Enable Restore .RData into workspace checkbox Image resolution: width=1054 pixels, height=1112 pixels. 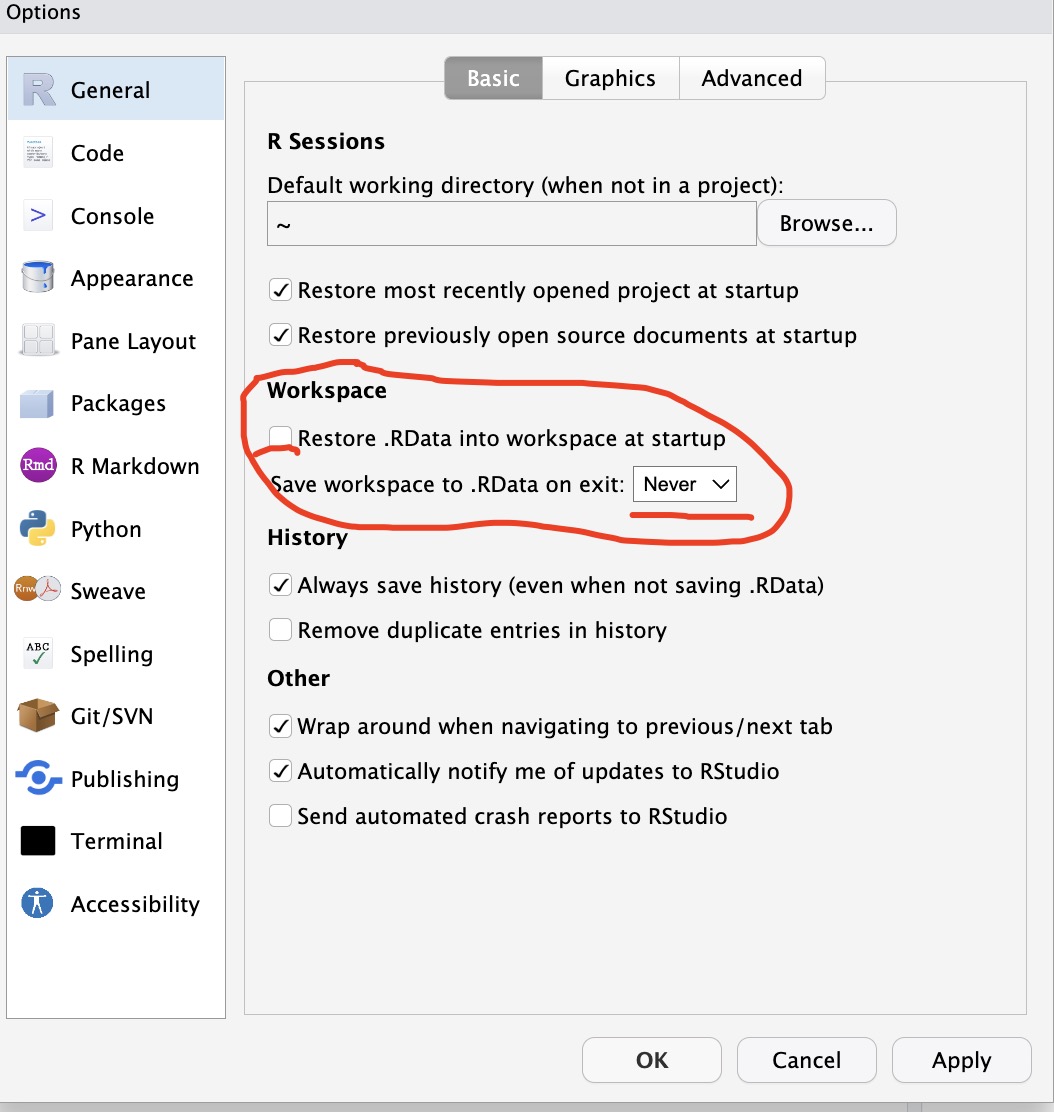pos(280,438)
